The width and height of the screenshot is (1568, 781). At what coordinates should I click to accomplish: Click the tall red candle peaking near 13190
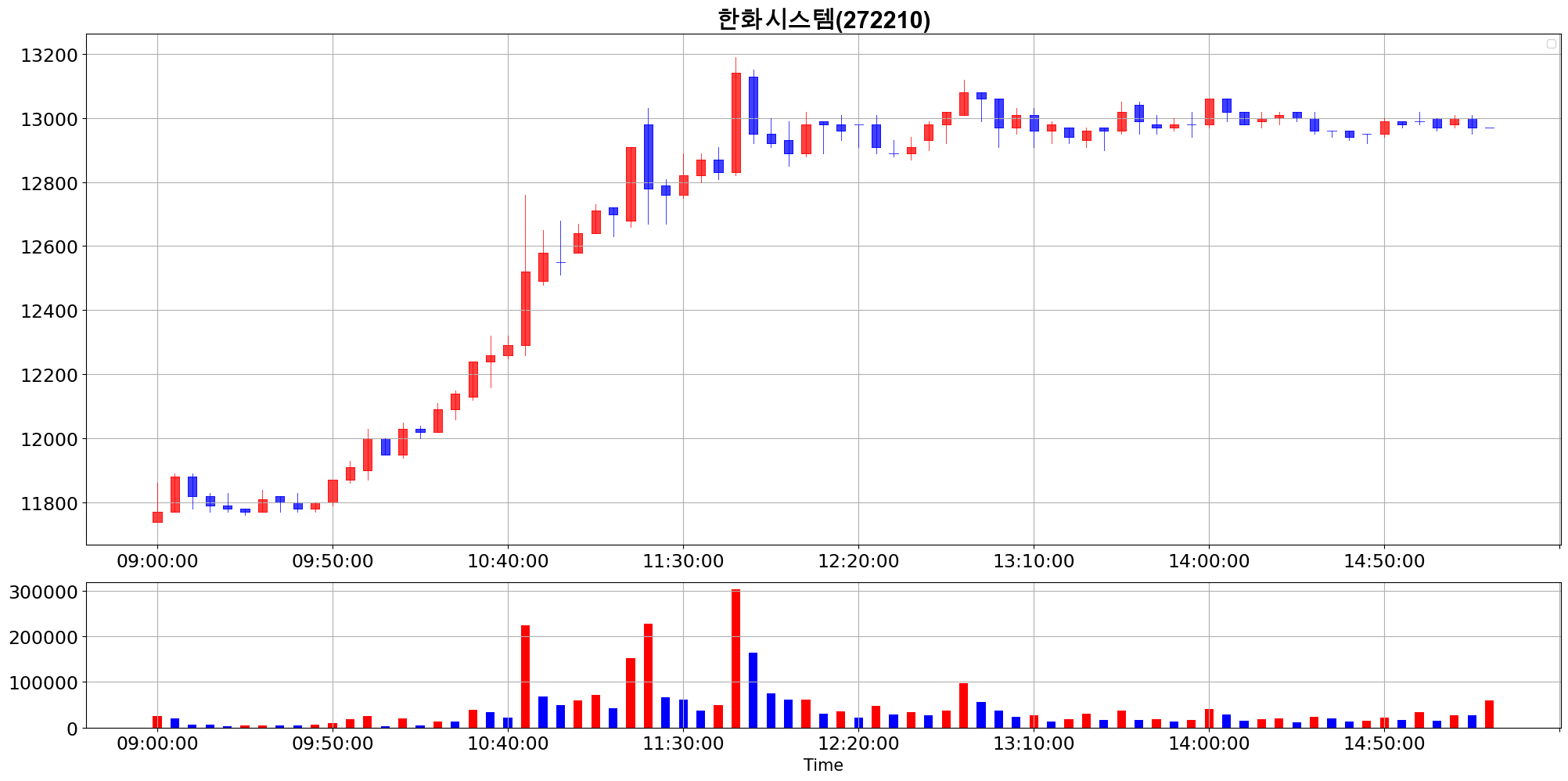735,123
